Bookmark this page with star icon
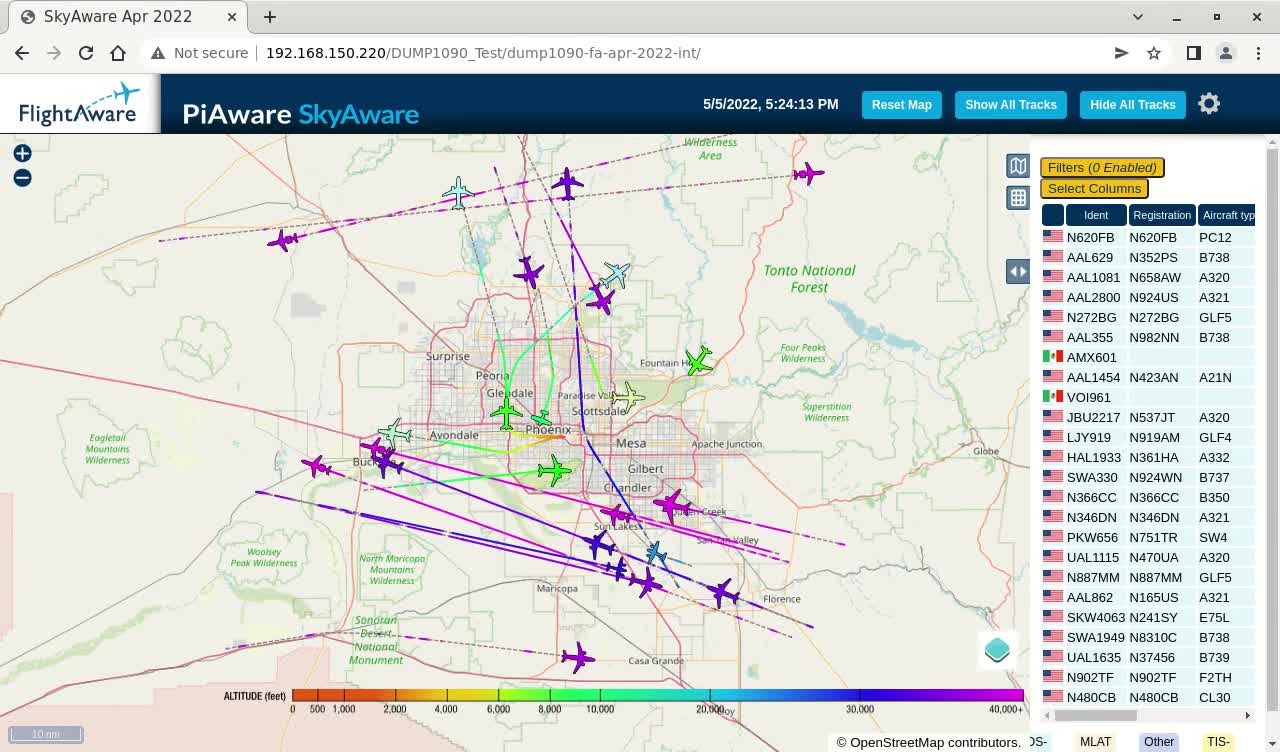The image size is (1280, 752). tap(1154, 53)
